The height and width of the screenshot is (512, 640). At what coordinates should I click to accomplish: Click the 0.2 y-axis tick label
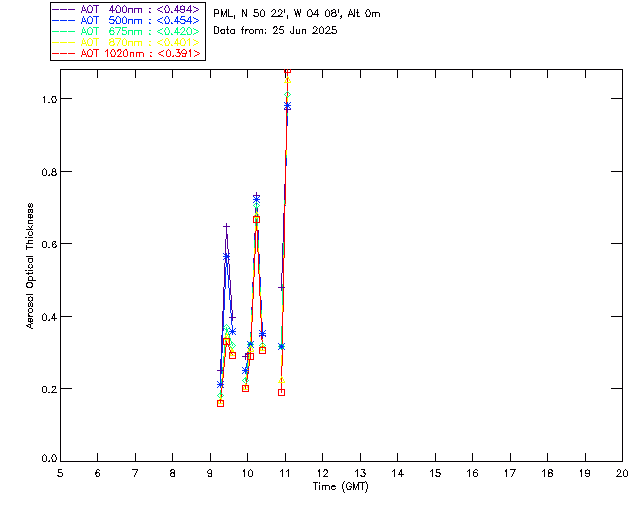tap(49, 389)
